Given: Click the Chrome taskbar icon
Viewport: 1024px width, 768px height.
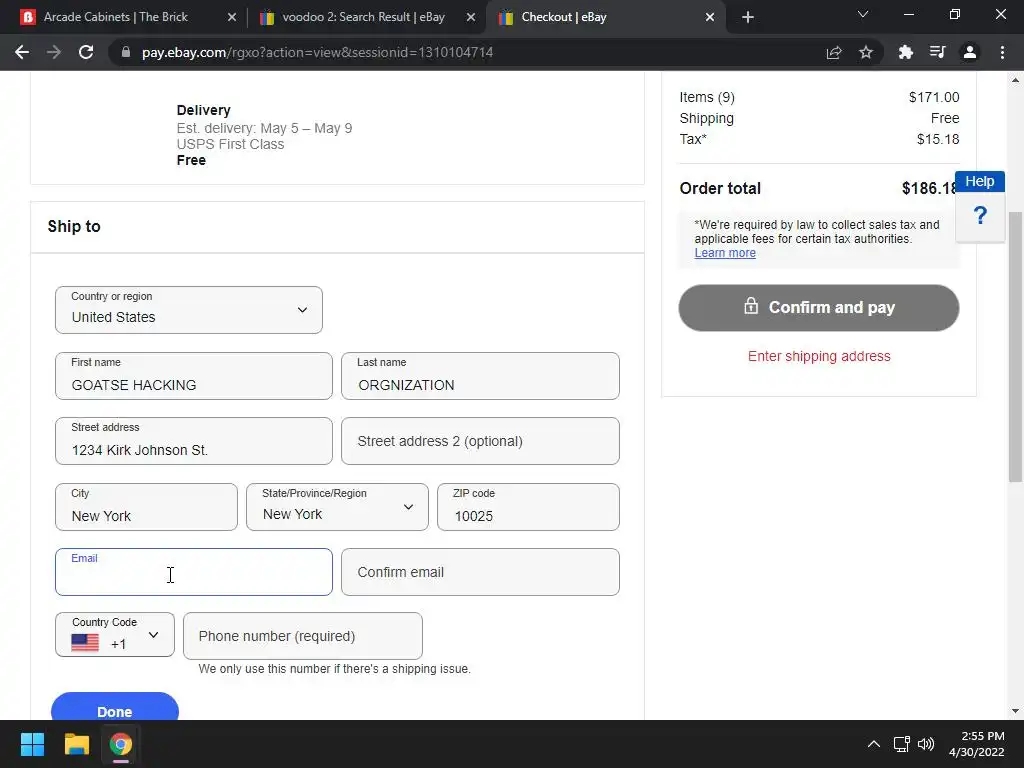Looking at the screenshot, I should 121,744.
